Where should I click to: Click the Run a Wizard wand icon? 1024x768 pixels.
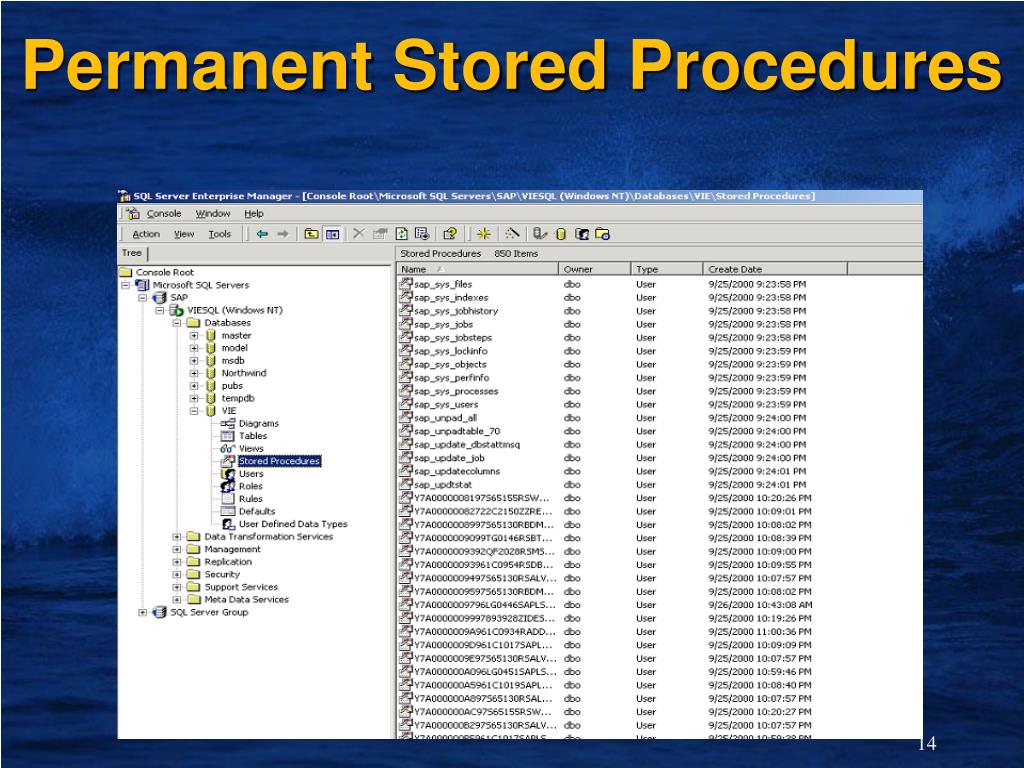(512, 233)
